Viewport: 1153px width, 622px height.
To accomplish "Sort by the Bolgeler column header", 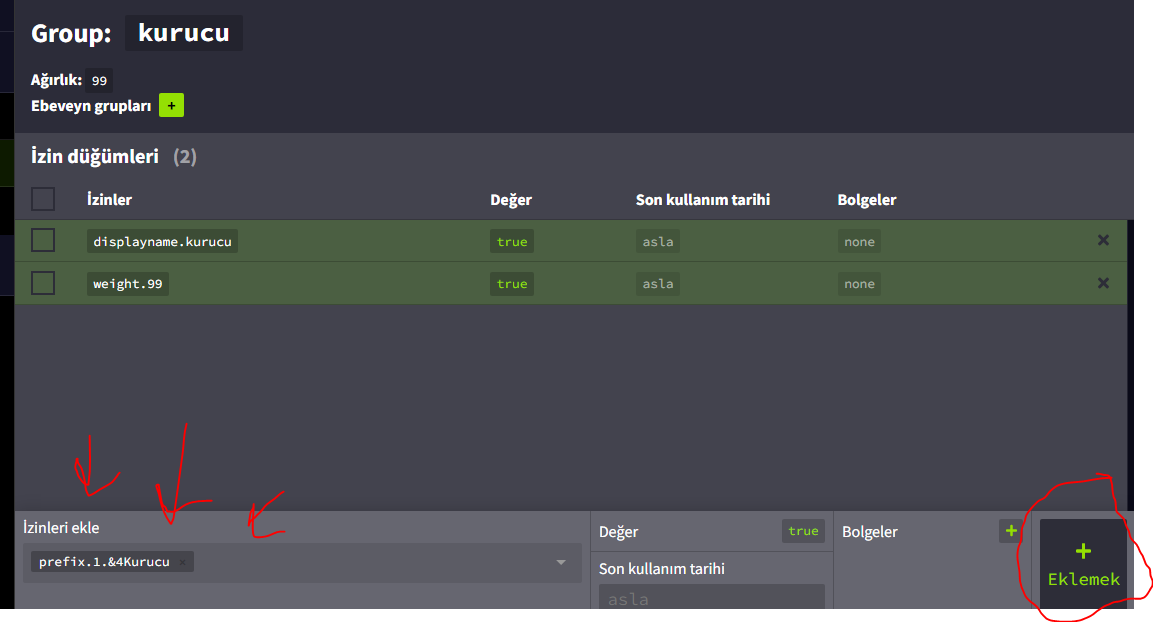I will coord(867,199).
